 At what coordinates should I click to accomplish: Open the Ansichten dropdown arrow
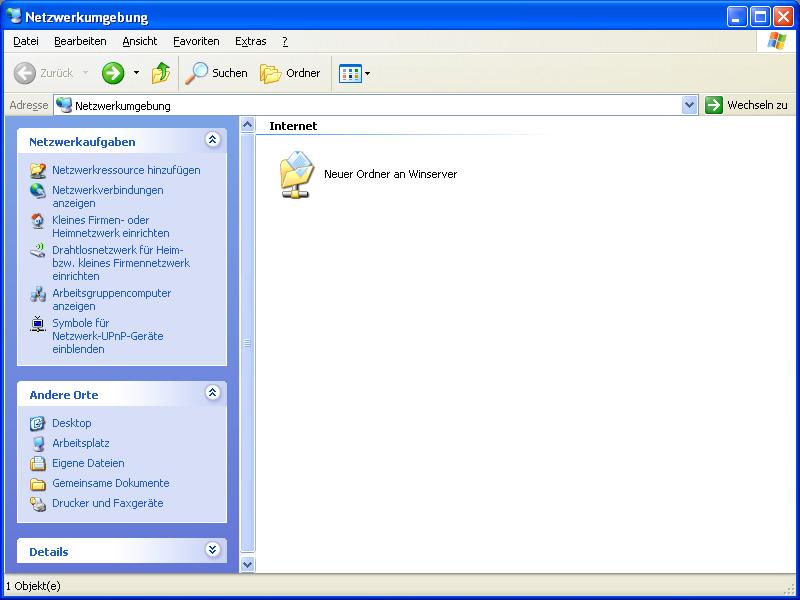(x=367, y=73)
